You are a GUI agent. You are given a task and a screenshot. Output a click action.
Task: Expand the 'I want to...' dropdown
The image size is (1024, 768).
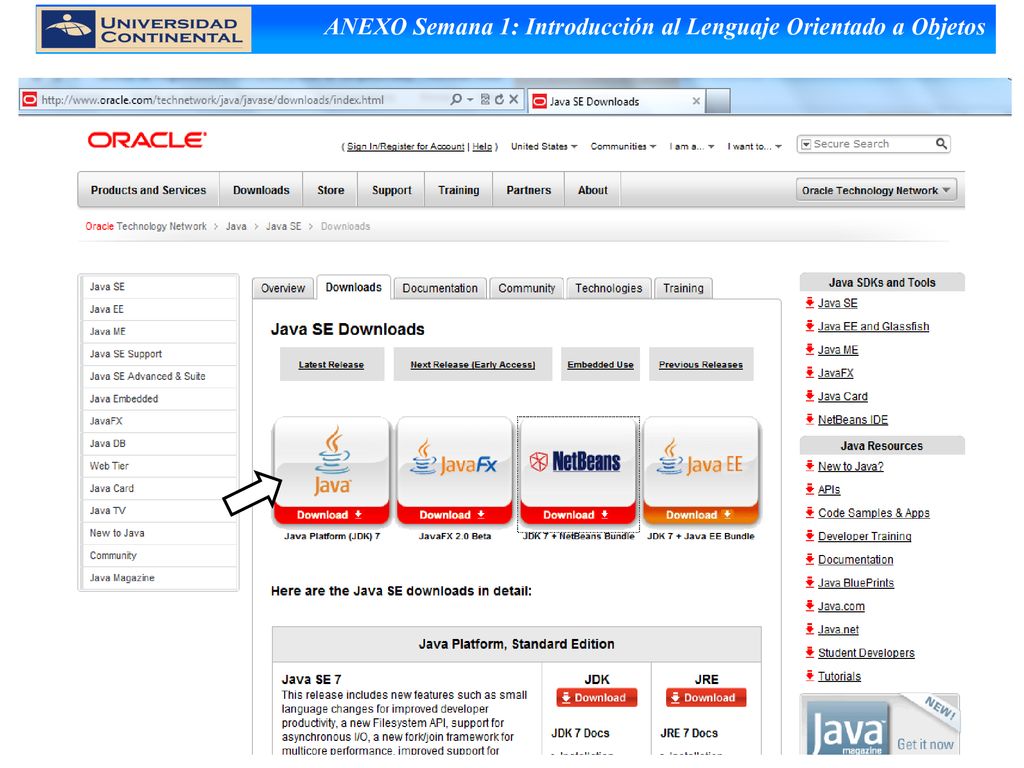pyautogui.click(x=754, y=146)
